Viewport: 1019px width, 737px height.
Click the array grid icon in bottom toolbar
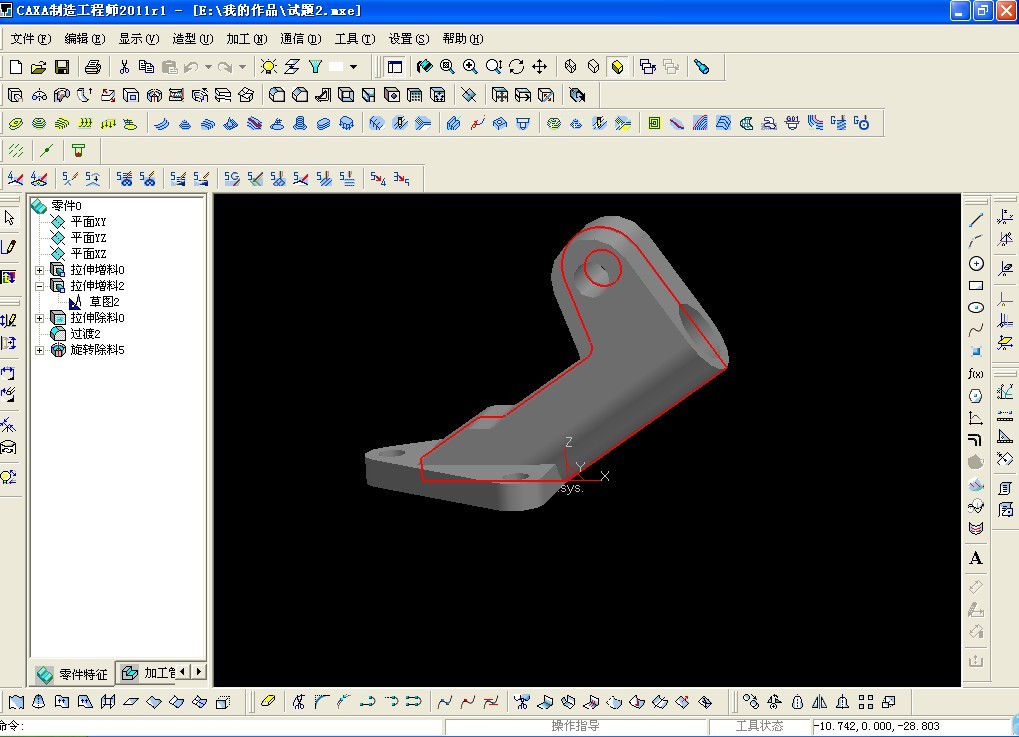[866, 702]
